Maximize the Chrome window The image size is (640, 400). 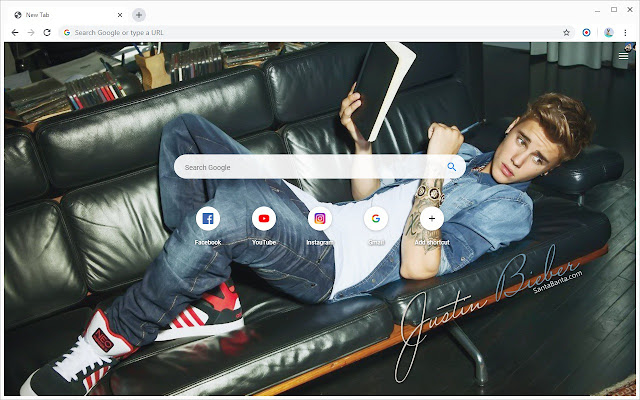click(x=614, y=9)
